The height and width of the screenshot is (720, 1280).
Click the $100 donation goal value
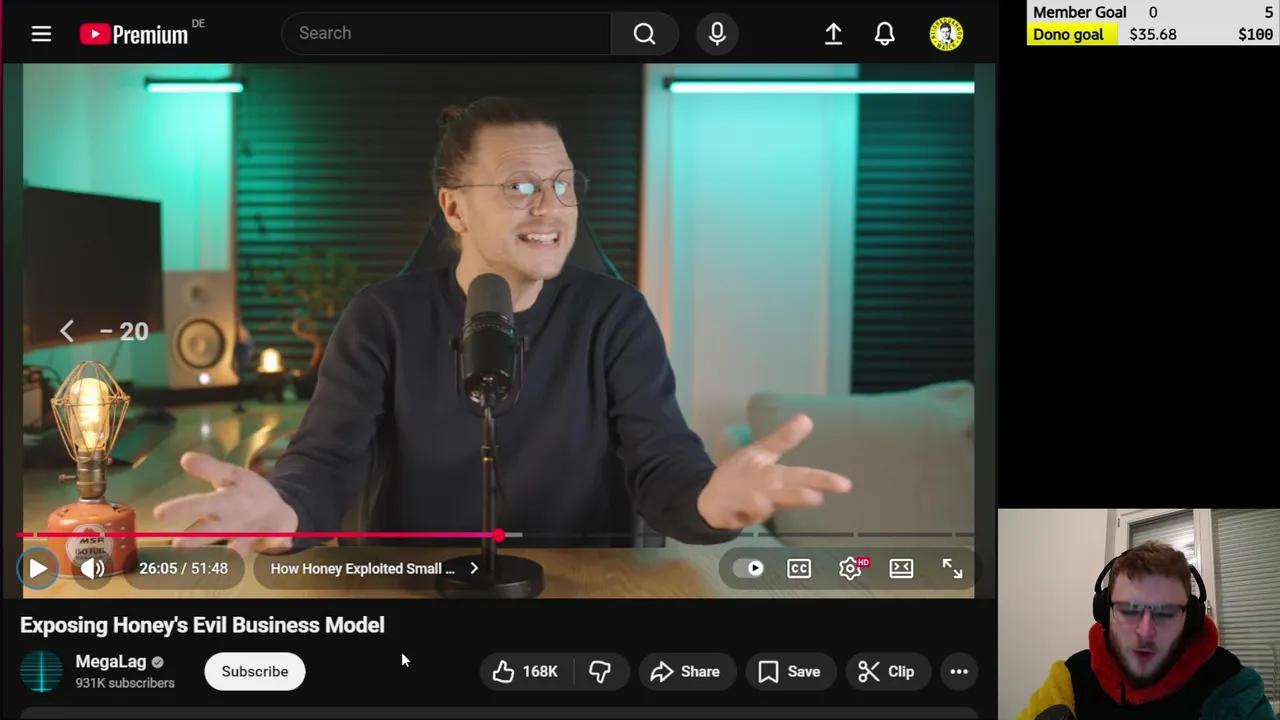pos(1255,34)
